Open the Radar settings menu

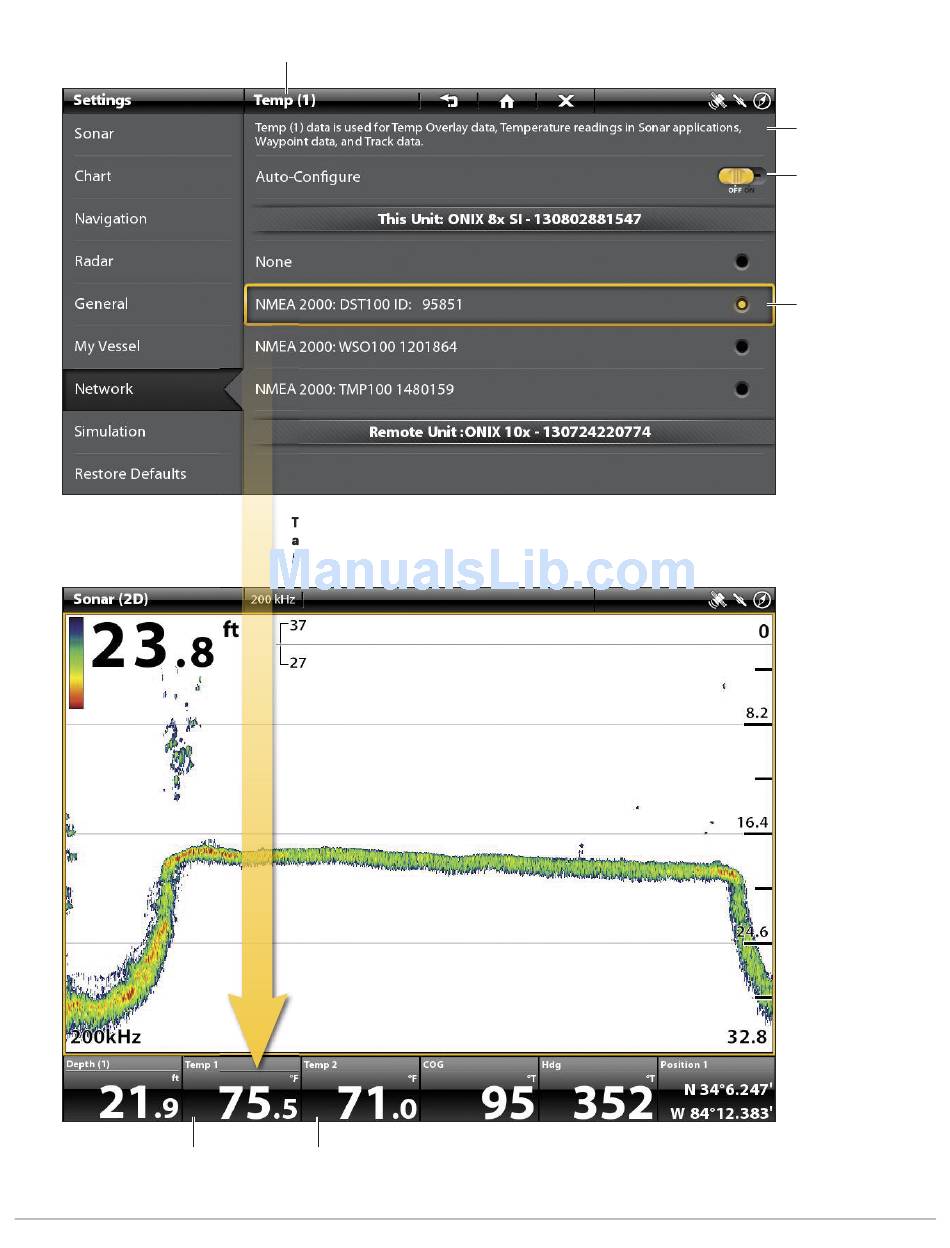tap(153, 261)
